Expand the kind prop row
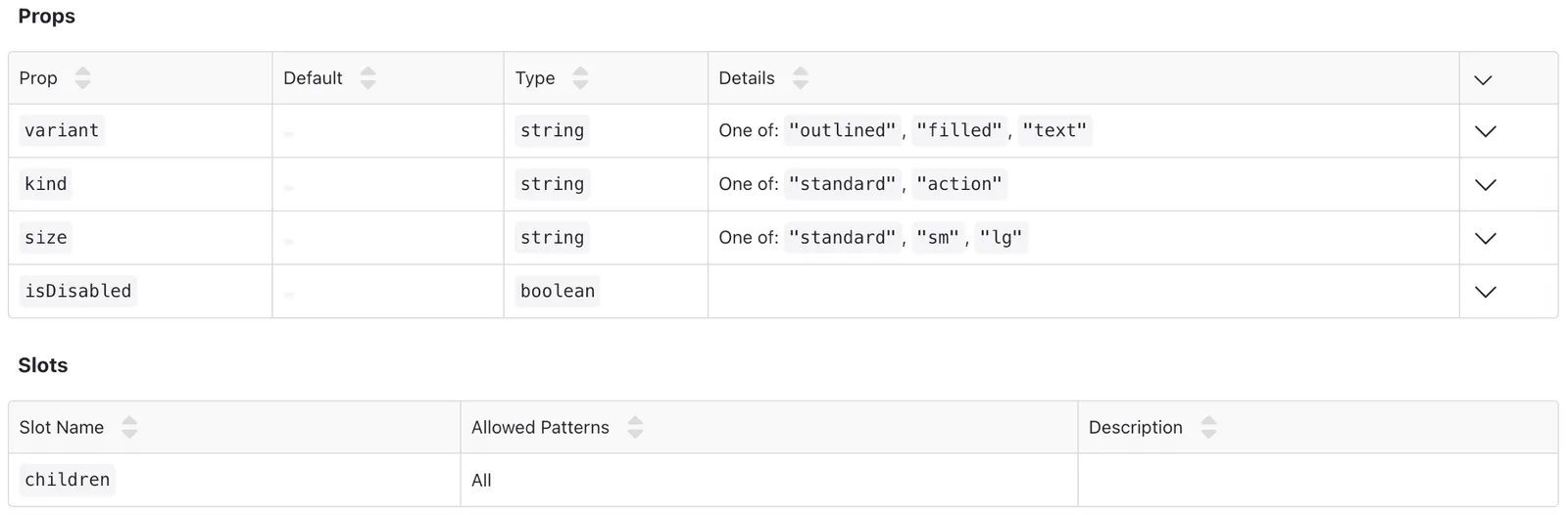The width and height of the screenshot is (1568, 515). (1486, 185)
